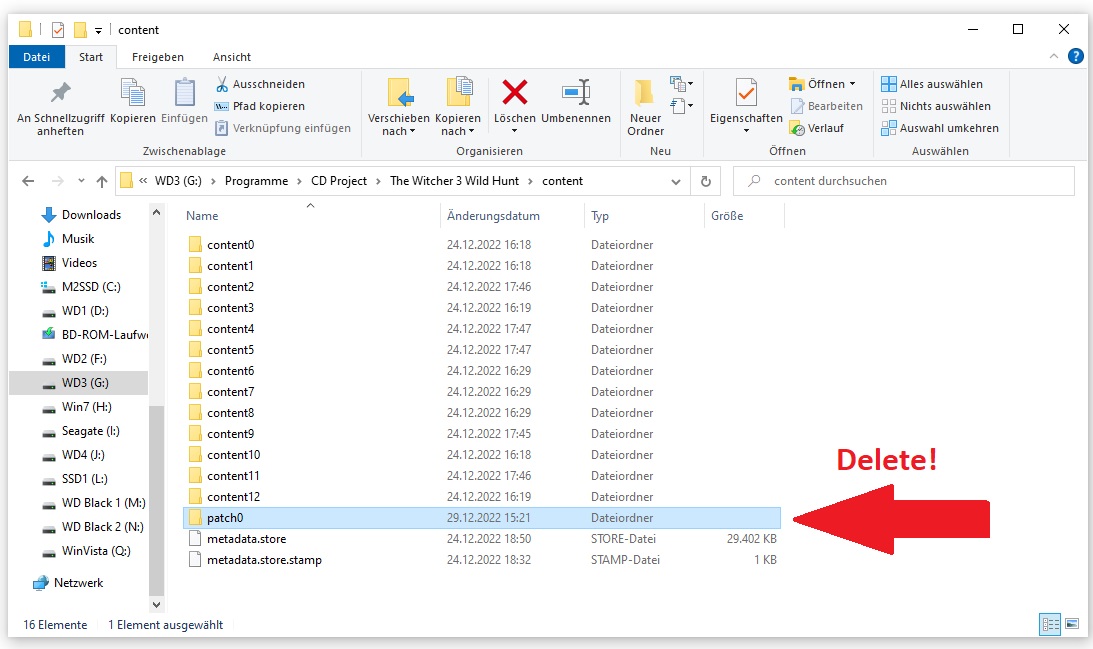Screen dimensions: 1093x649
Task: Click navigation pane scrollbar up arrow
Action: [156, 212]
